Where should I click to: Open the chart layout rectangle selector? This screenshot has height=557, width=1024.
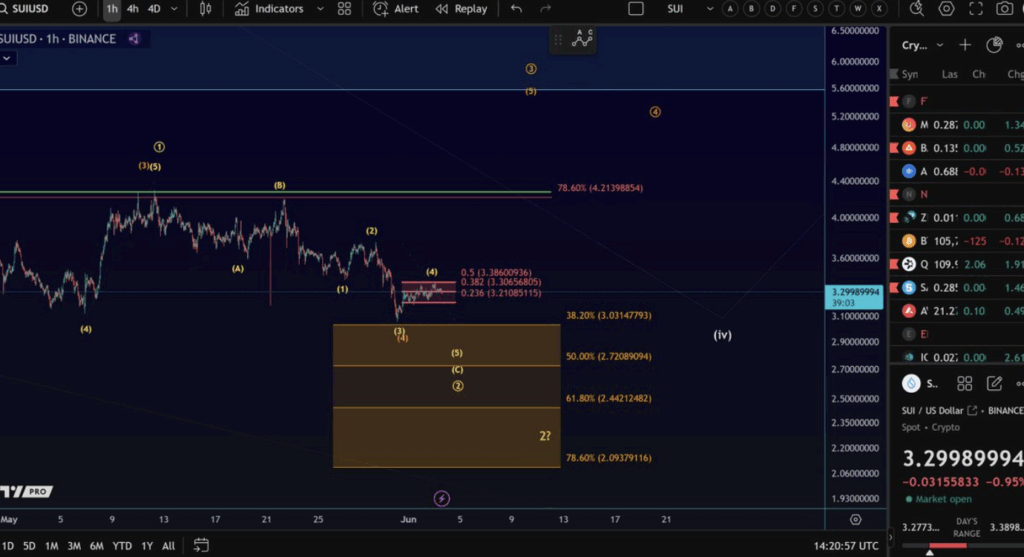pyautogui.click(x=635, y=8)
